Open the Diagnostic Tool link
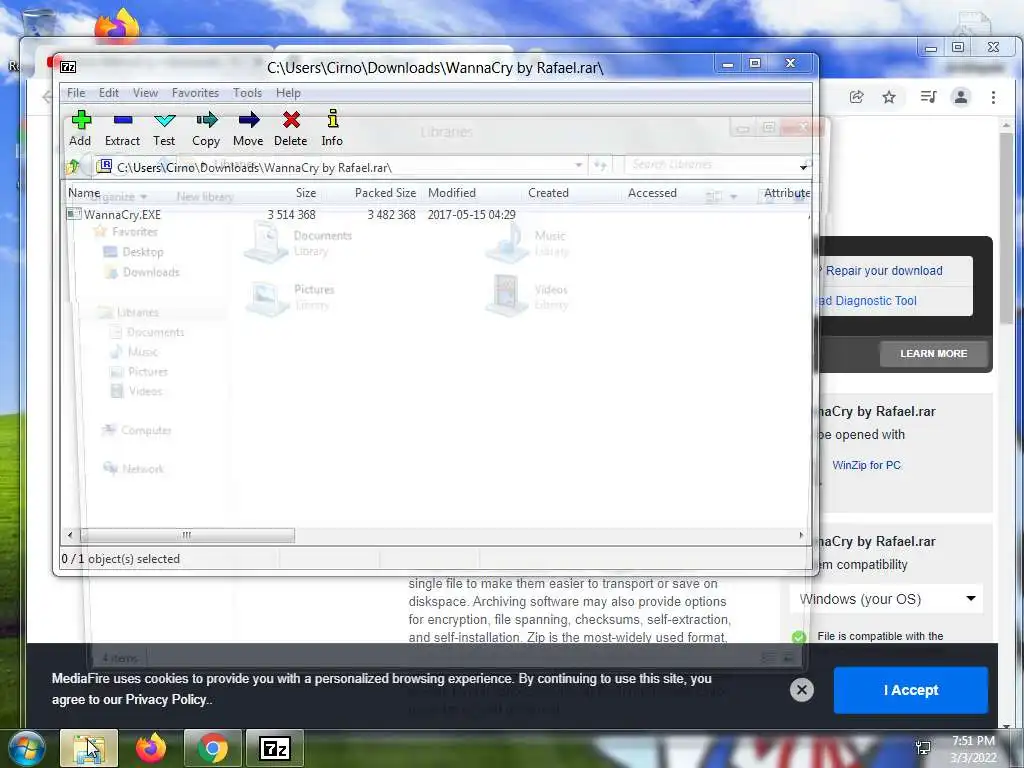The image size is (1024, 768). coord(869,300)
